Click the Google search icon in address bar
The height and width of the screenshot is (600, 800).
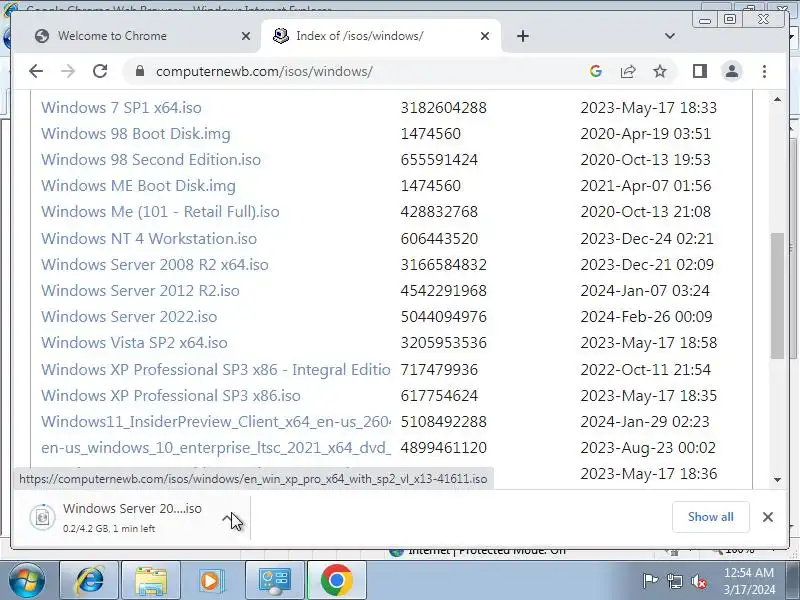point(595,71)
